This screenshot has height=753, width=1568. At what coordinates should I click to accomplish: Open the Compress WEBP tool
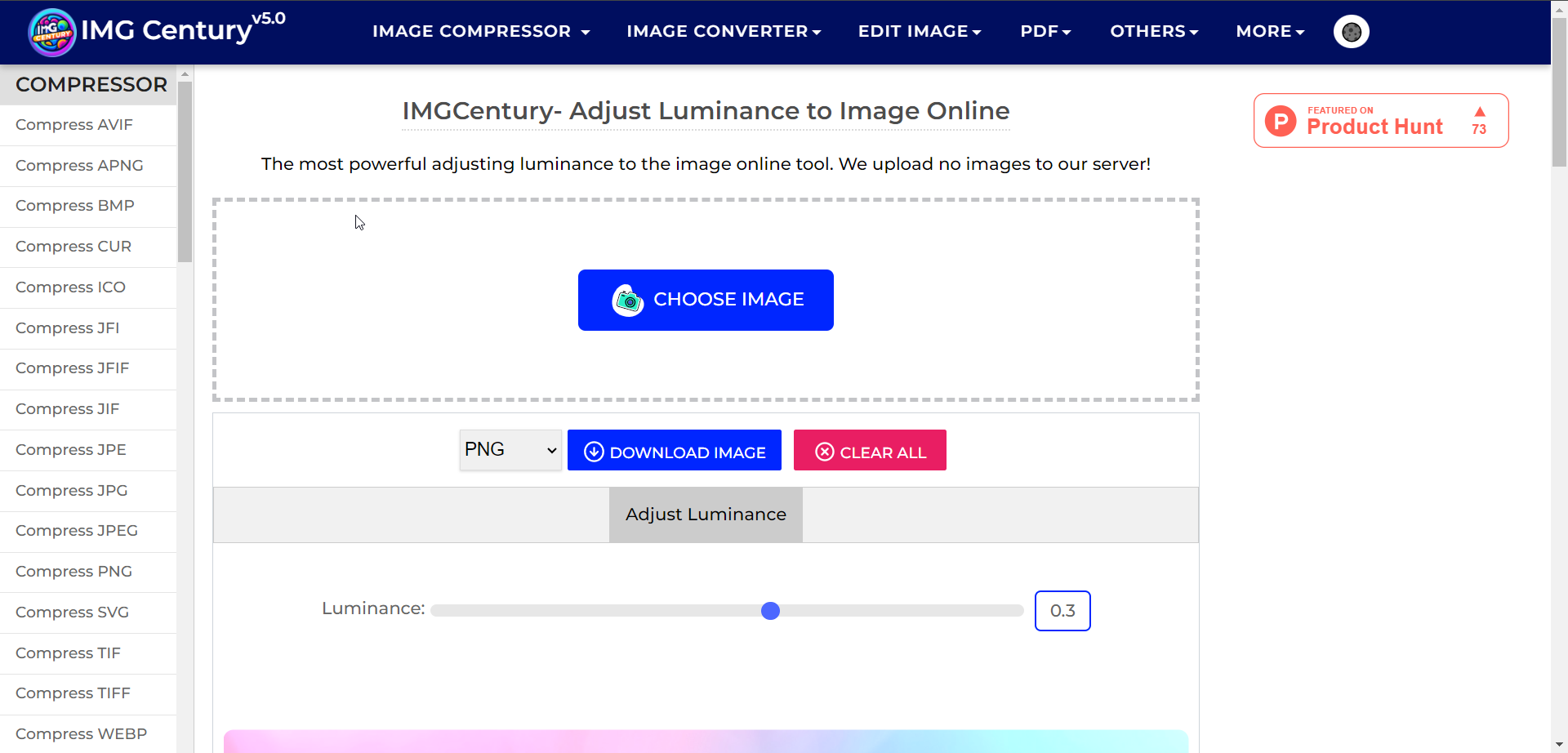[81, 733]
